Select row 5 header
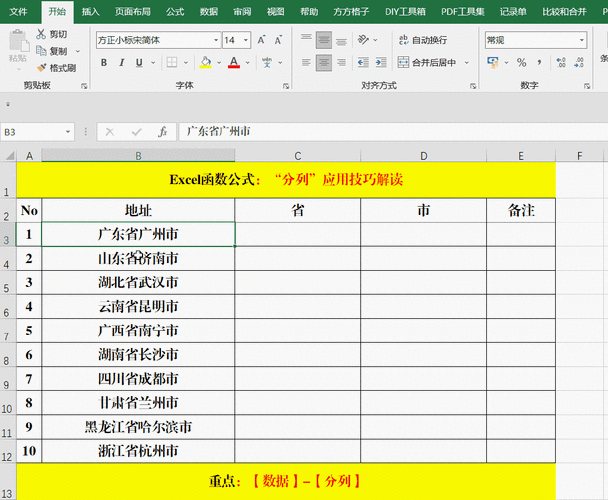This screenshot has height=500, width=608. [7, 283]
